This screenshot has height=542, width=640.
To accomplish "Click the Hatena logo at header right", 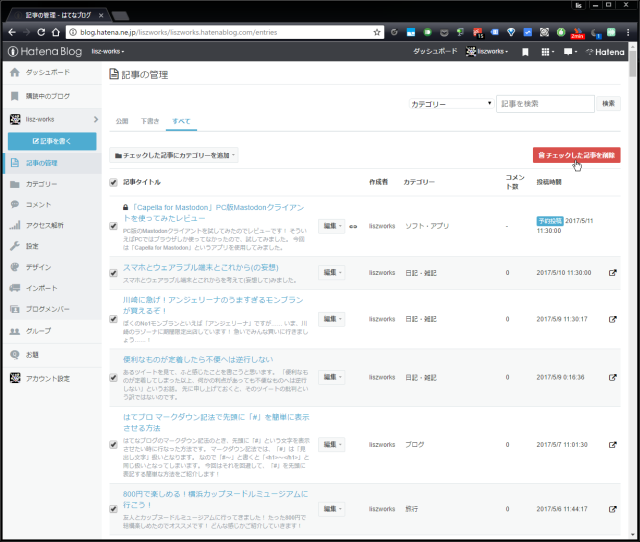I will pyautogui.click(x=605, y=52).
